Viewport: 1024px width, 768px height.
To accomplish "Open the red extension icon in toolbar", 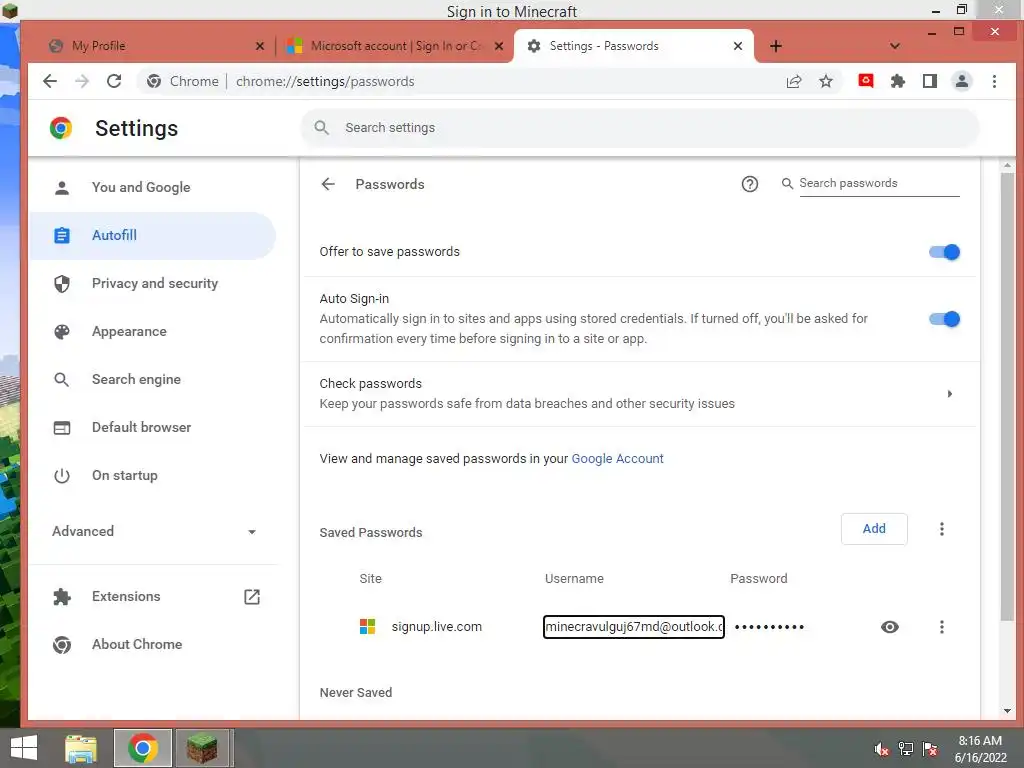I will coord(866,81).
